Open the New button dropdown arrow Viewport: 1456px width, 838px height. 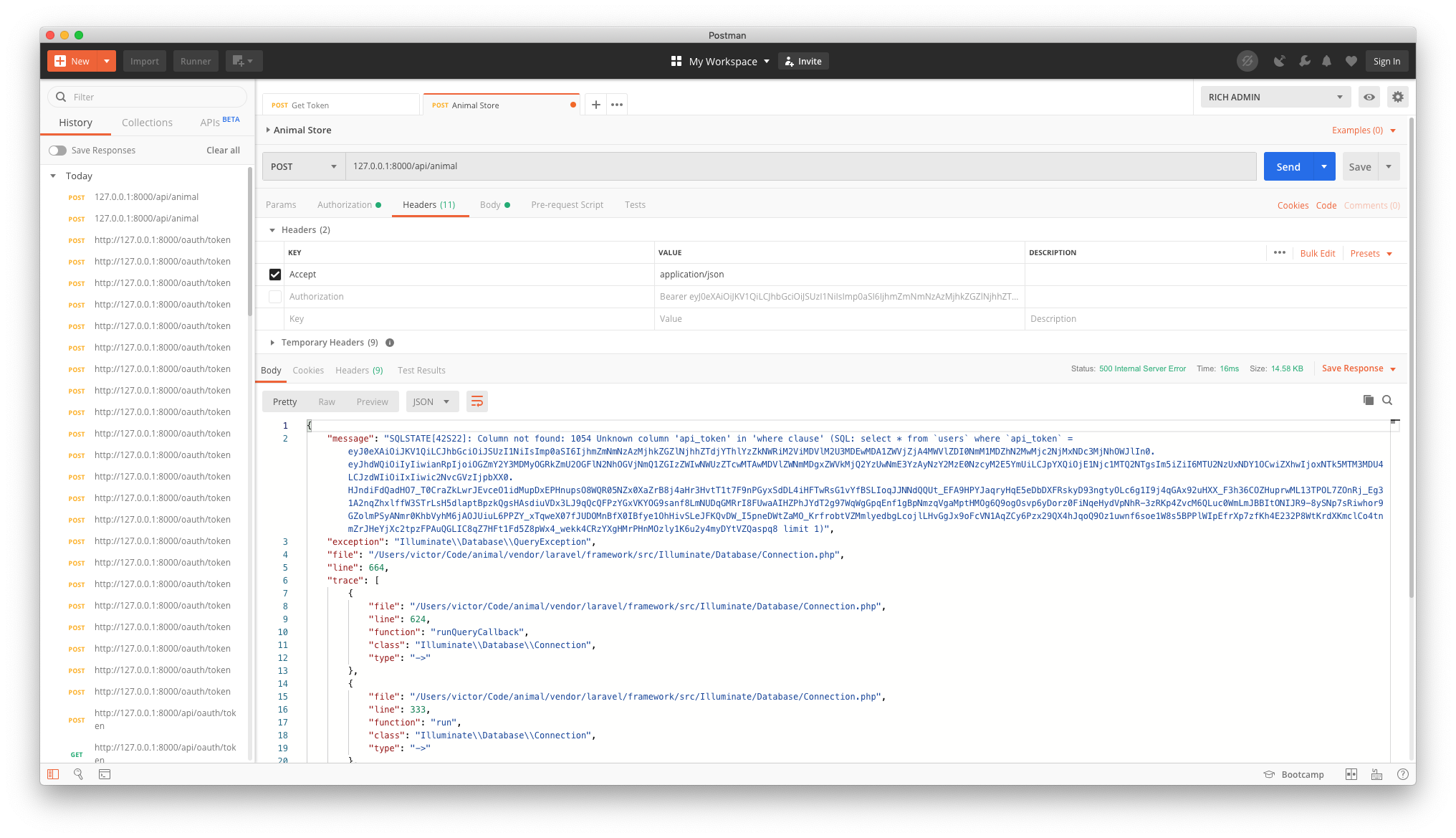coord(106,62)
